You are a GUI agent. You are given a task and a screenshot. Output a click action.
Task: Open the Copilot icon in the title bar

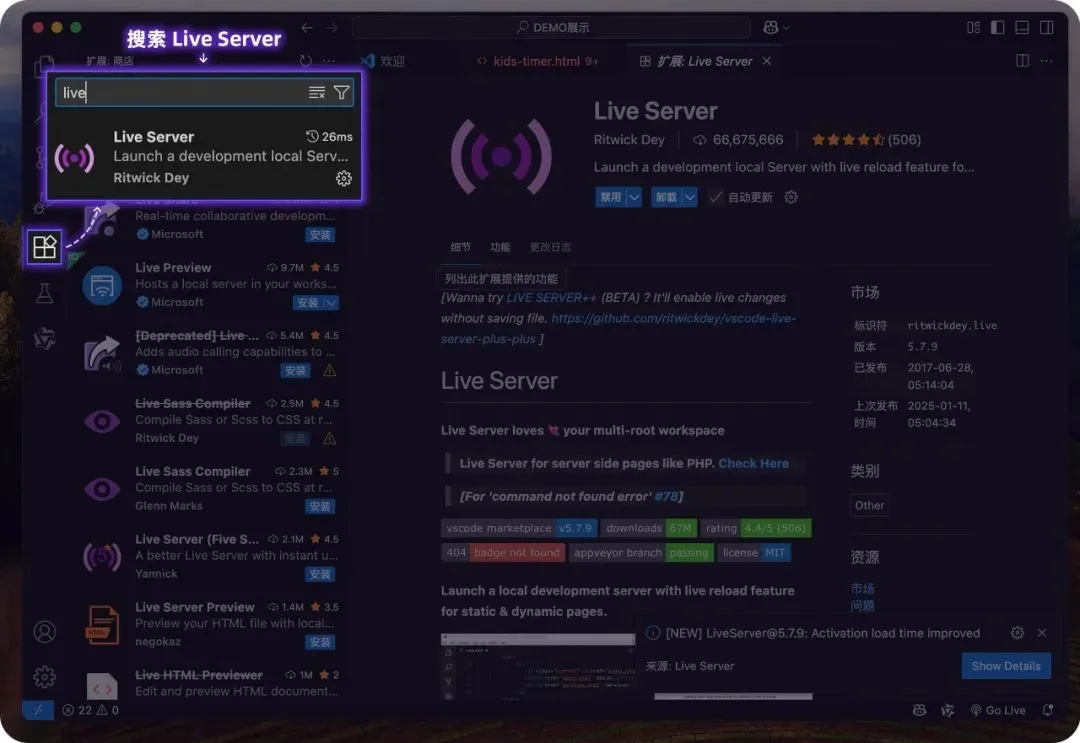pos(770,28)
